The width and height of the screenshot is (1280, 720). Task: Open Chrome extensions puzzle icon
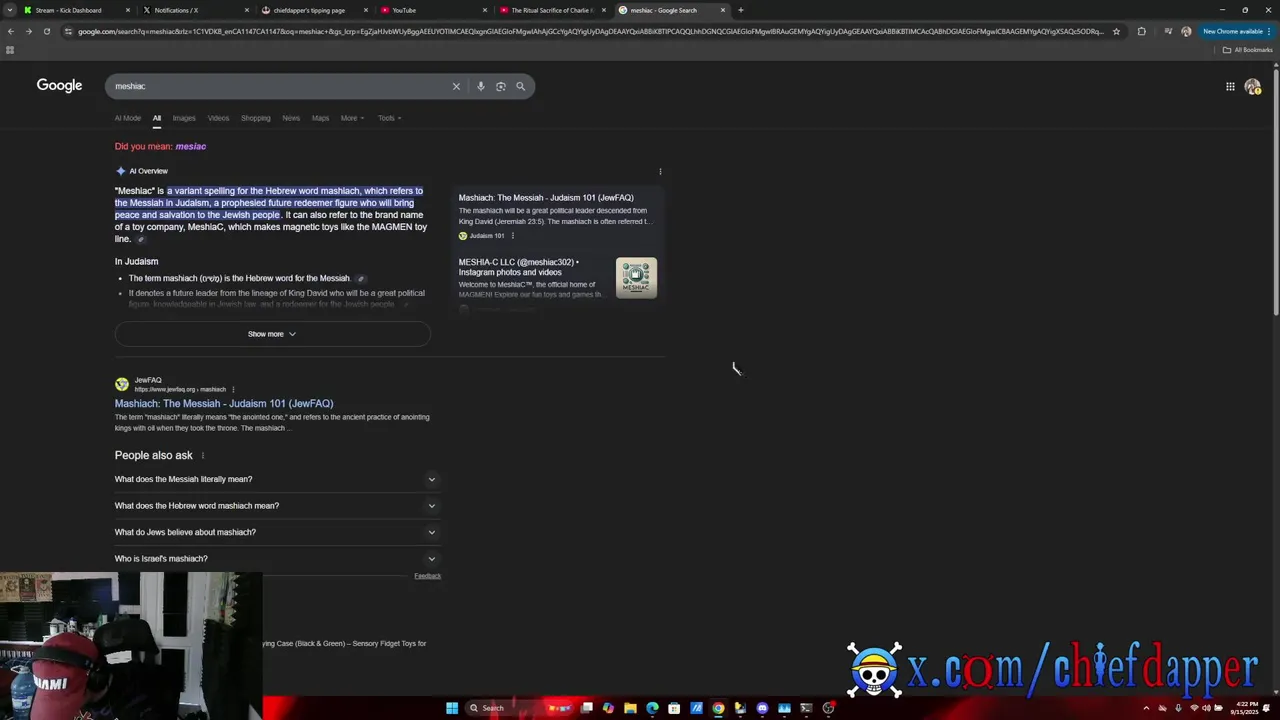pos(1142,31)
